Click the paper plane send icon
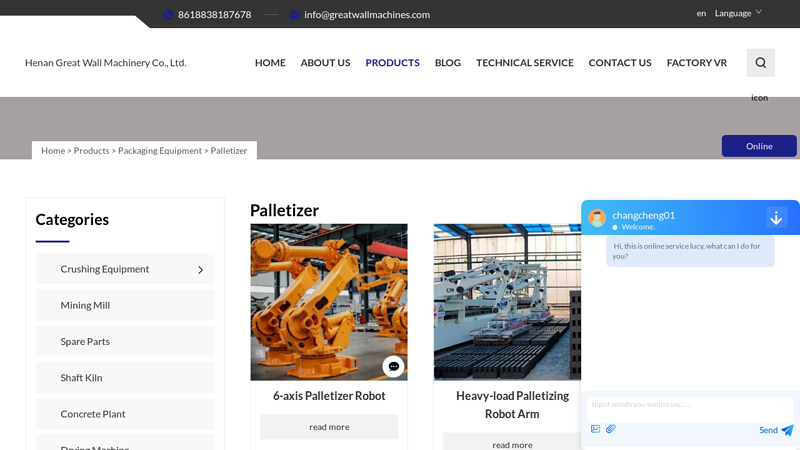800x450 pixels. tap(787, 430)
